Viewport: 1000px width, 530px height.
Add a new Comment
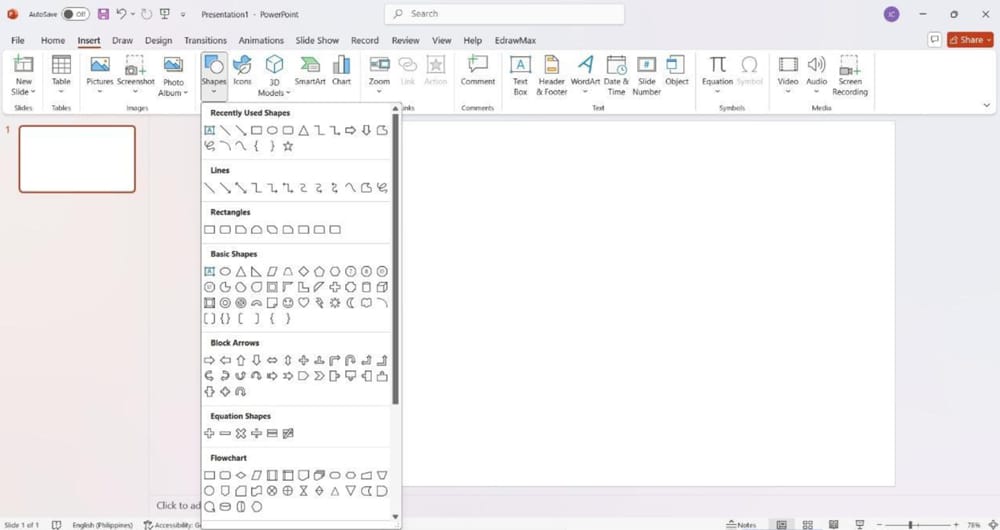[x=478, y=71]
